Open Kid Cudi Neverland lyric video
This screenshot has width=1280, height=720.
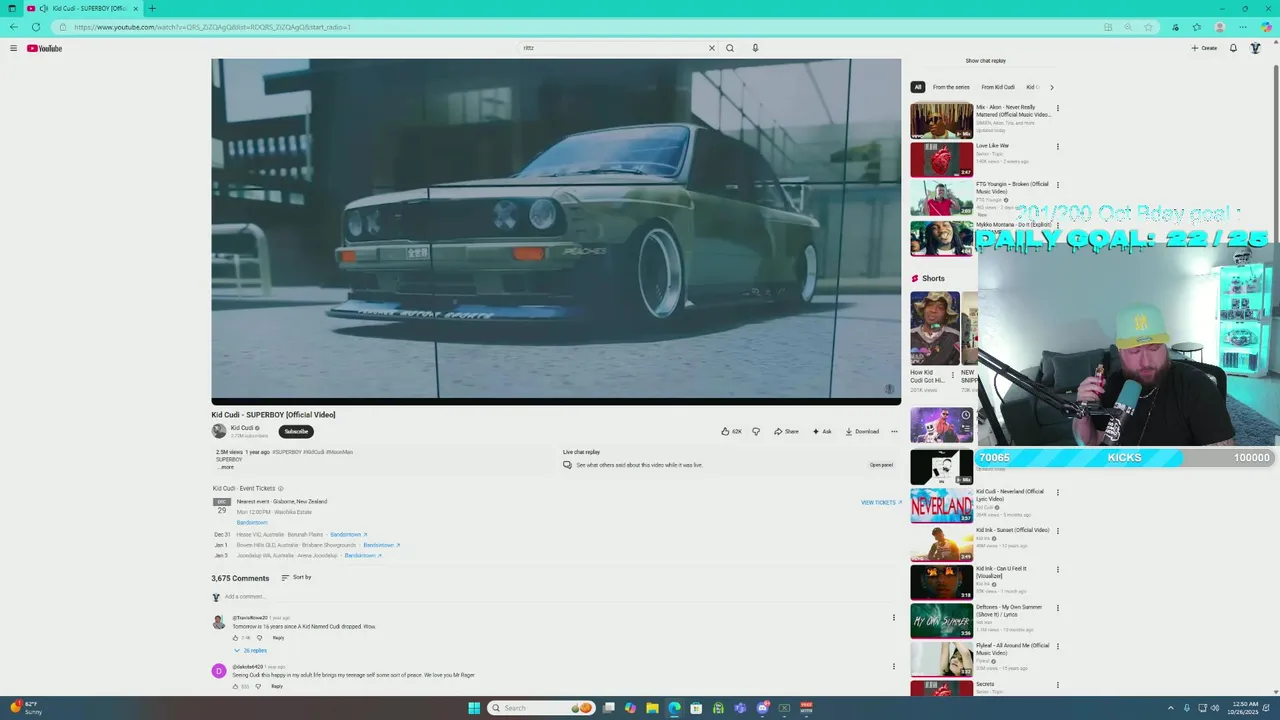pyautogui.click(x=941, y=506)
